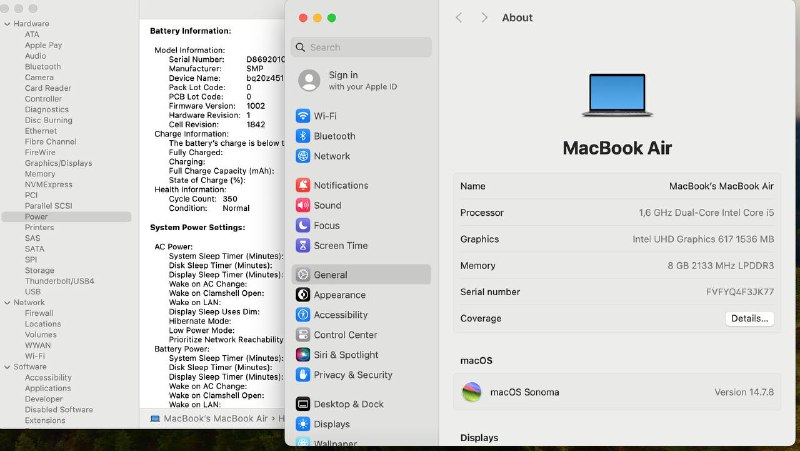Click the Focus moon icon

303,225
